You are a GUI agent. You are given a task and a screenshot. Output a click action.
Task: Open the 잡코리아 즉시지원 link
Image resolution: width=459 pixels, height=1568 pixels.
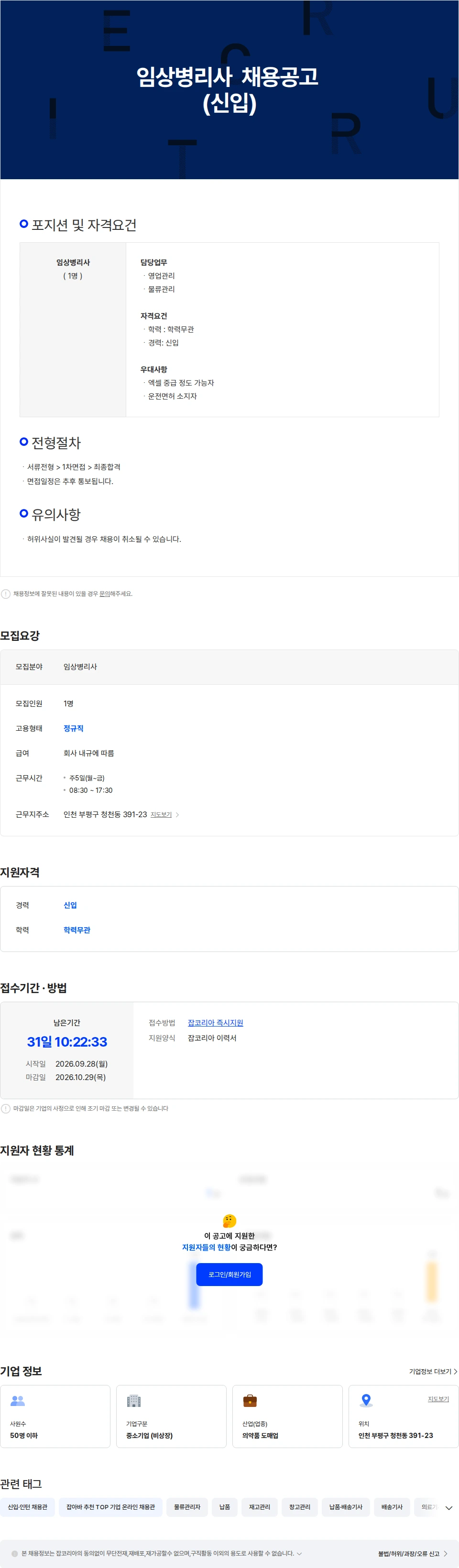pos(215,1023)
